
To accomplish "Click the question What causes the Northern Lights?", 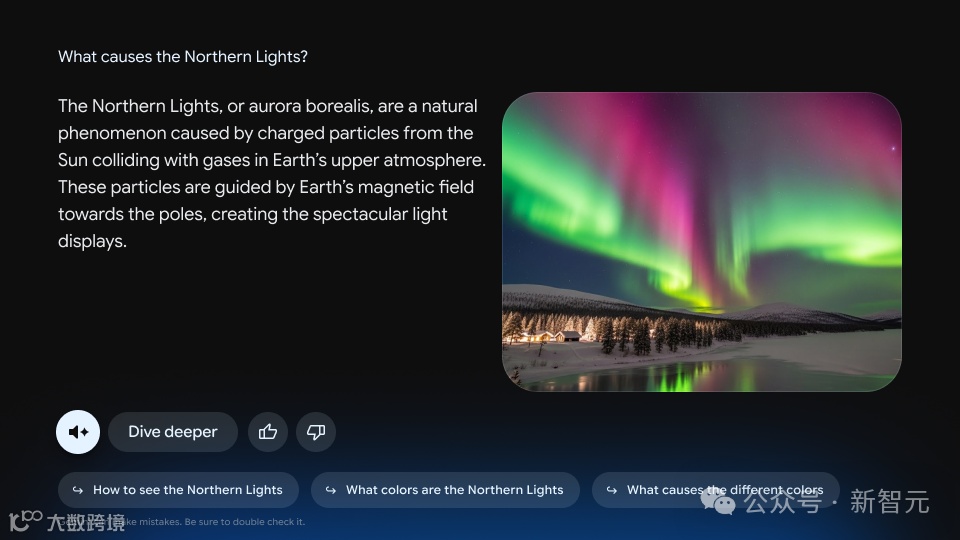I will pyautogui.click(x=182, y=56).
